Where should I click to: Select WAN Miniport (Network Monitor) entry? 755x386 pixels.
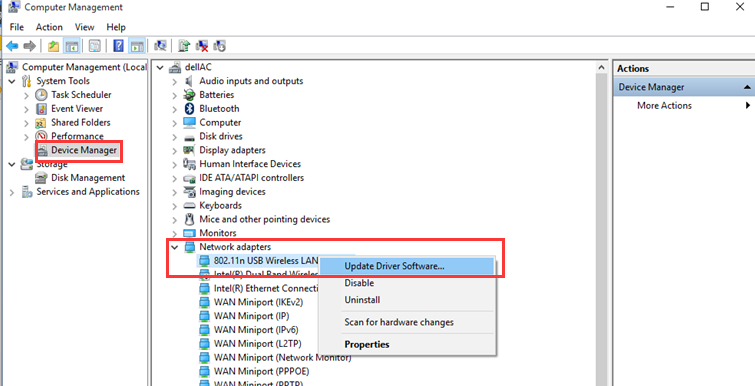(x=283, y=358)
